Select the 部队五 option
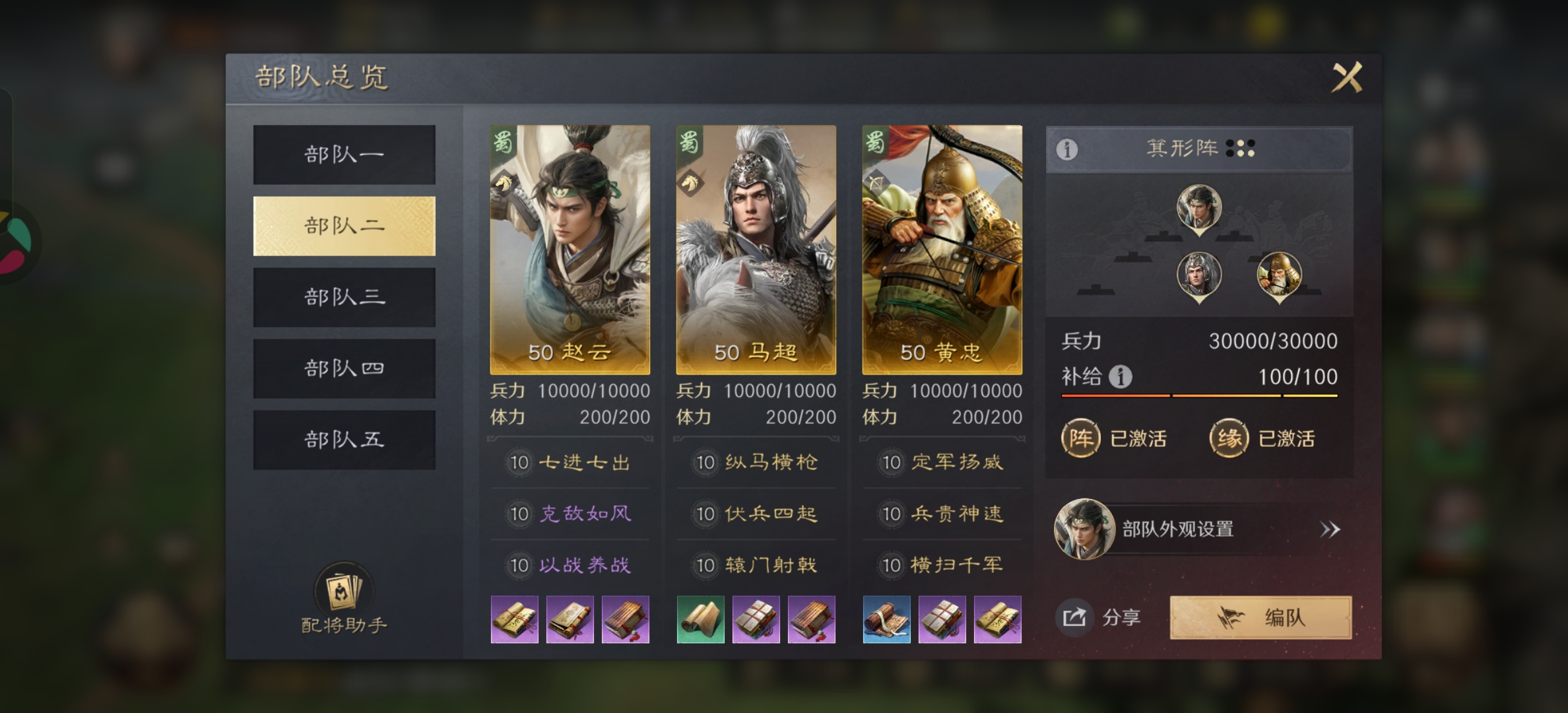This screenshot has width=1568, height=713. [344, 440]
